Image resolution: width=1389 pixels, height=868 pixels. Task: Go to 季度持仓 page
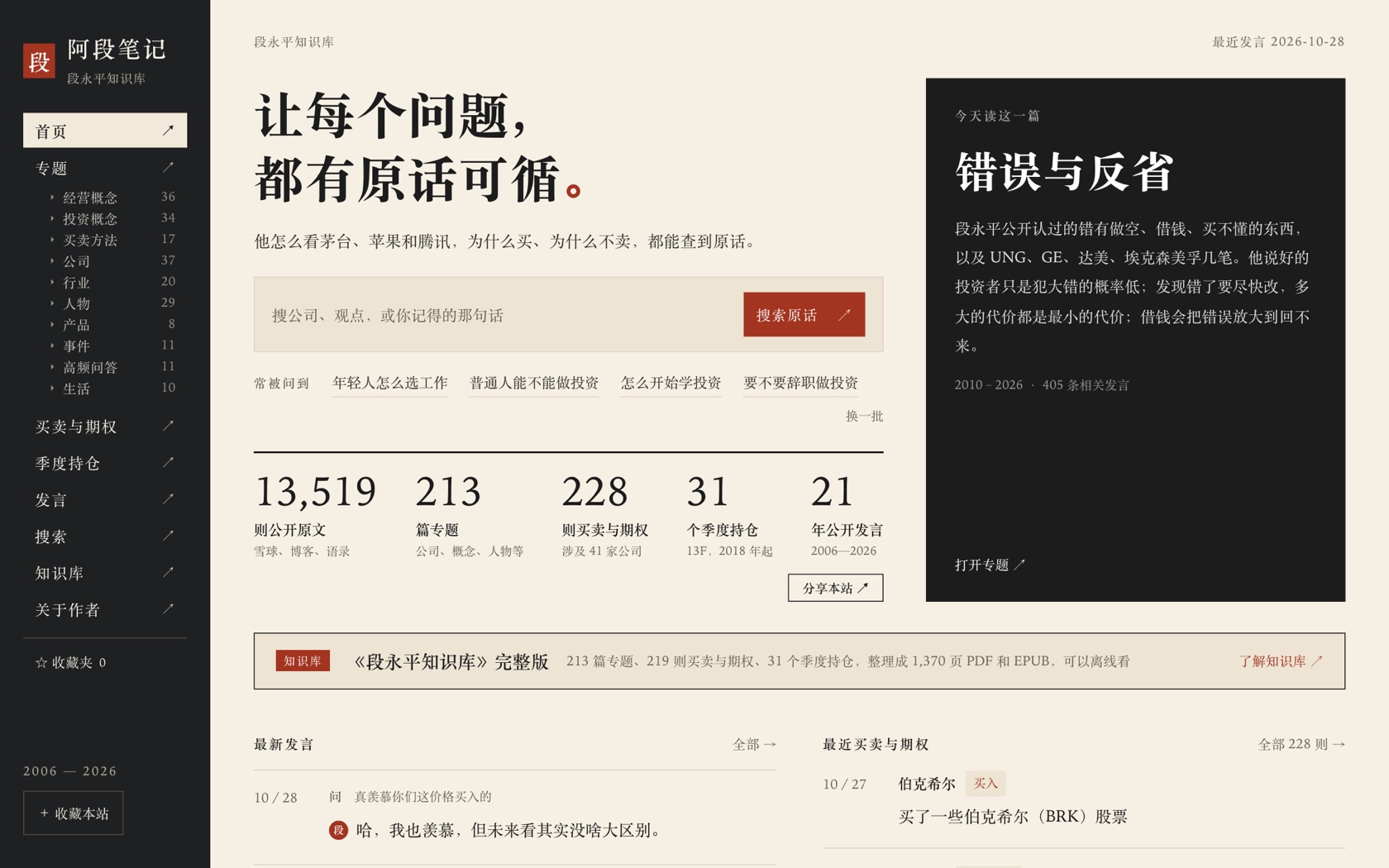coord(105,463)
